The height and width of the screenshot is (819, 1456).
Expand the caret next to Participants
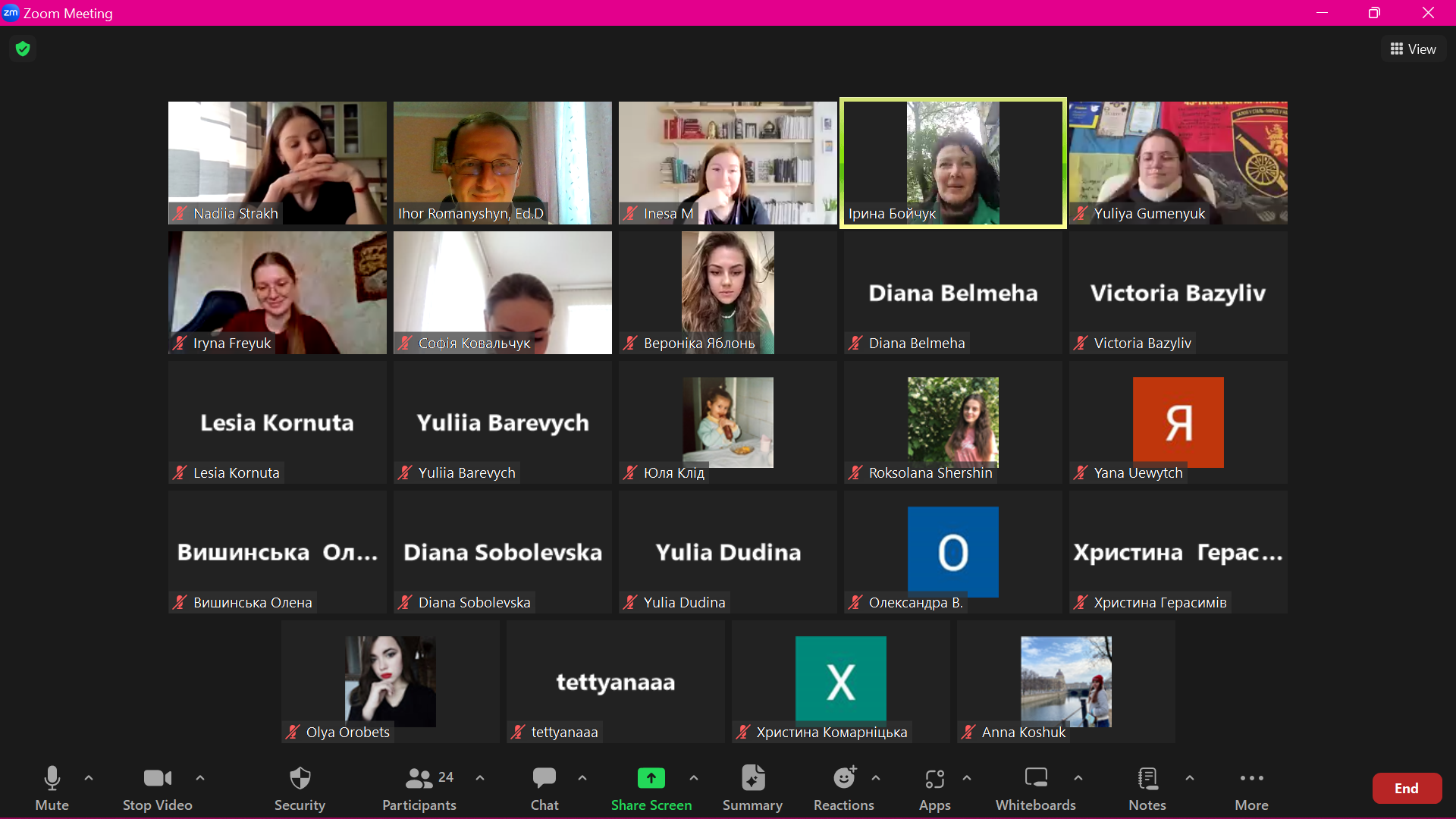point(480,778)
